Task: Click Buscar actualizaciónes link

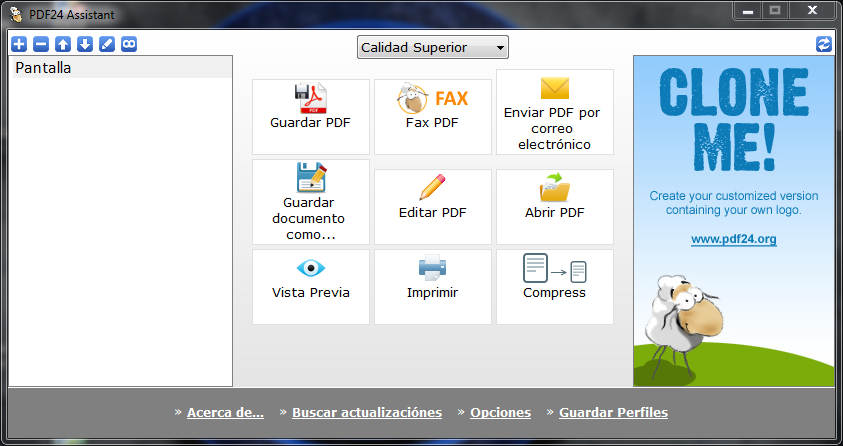Action: tap(367, 413)
